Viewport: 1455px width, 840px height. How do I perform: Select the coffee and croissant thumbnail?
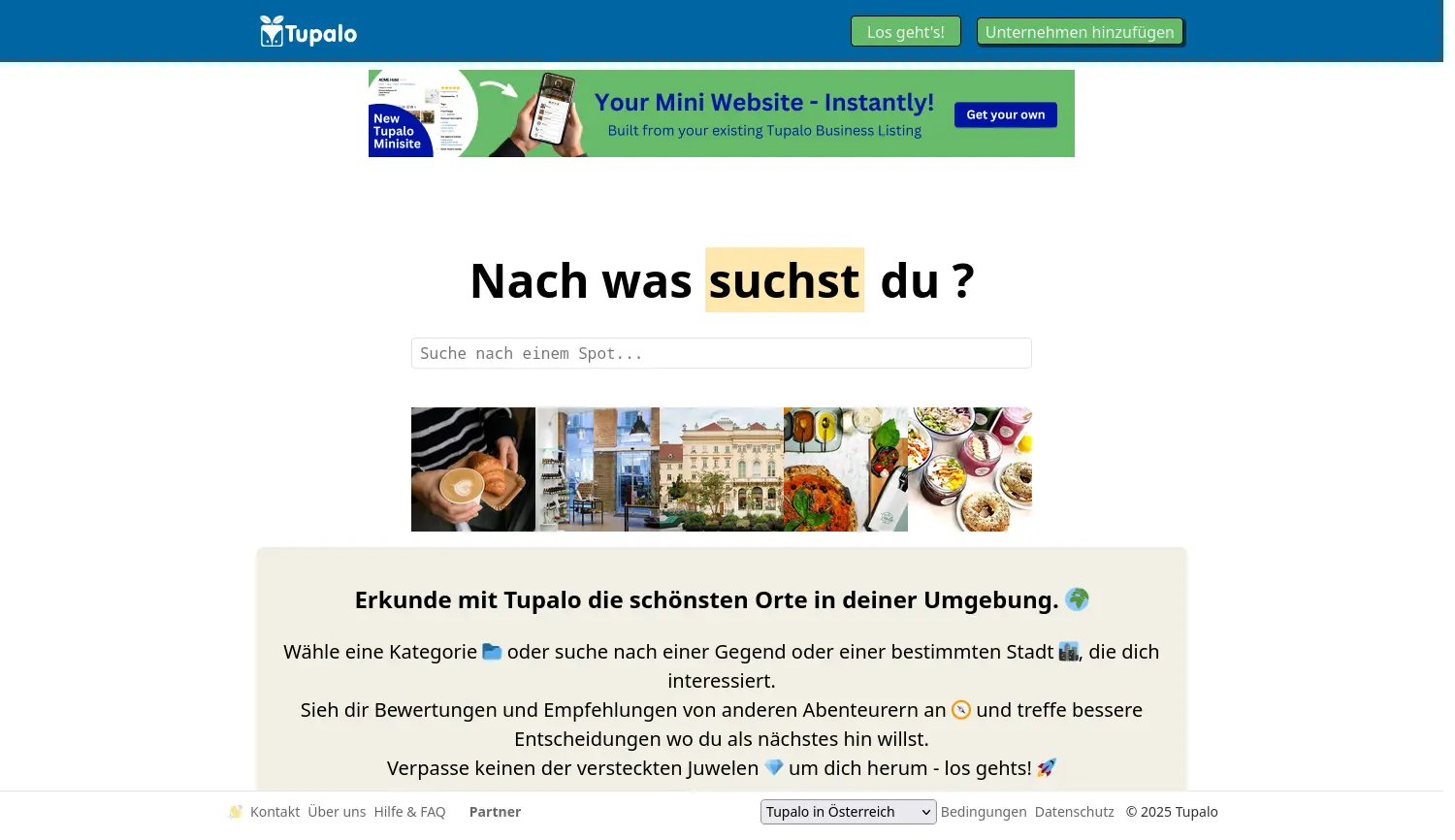(x=473, y=469)
